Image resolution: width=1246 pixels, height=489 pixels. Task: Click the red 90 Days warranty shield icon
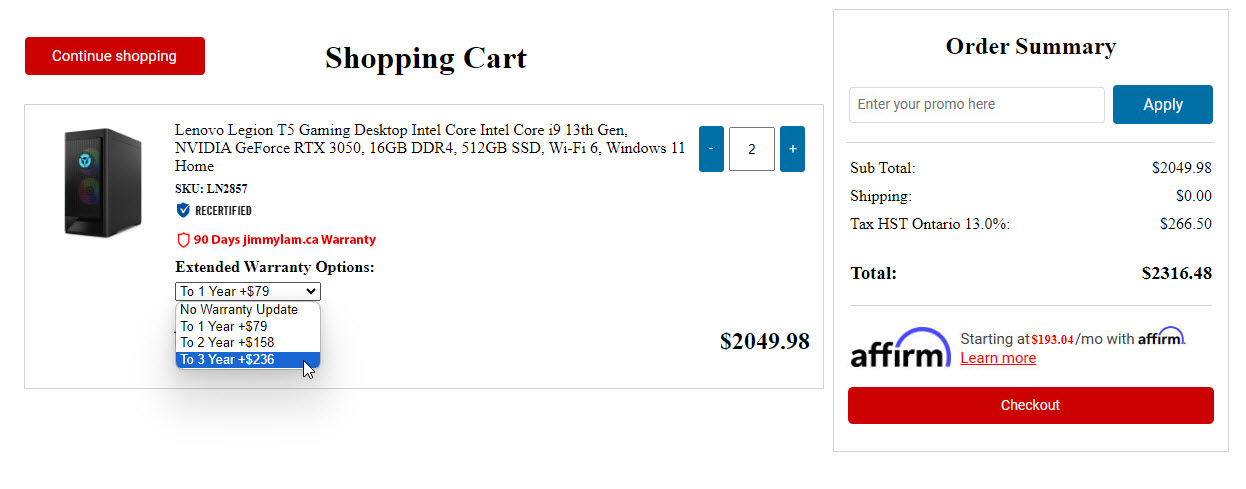pos(183,240)
